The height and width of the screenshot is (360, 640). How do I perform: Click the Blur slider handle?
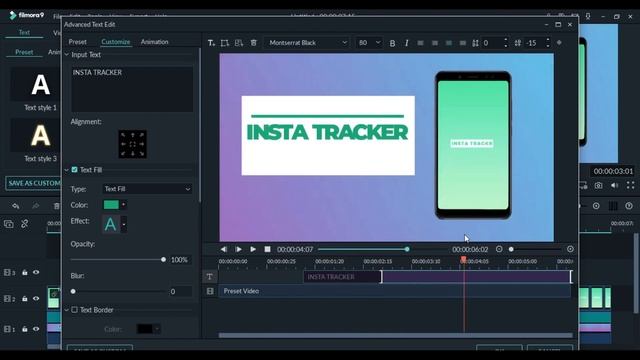pyautogui.click(x=73, y=291)
